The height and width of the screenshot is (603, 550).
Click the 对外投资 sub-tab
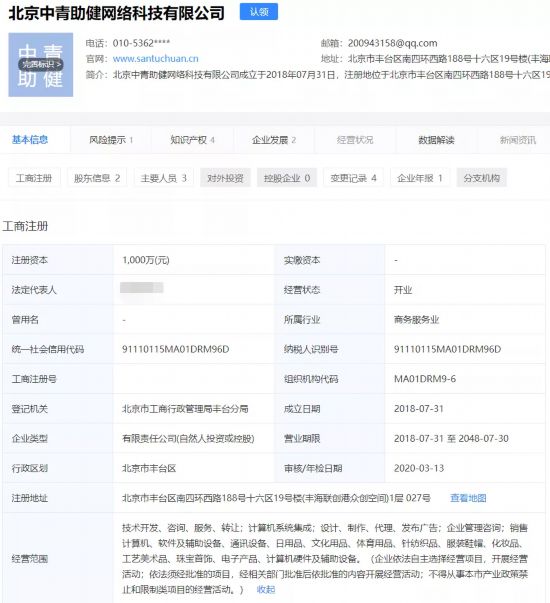coord(225,178)
